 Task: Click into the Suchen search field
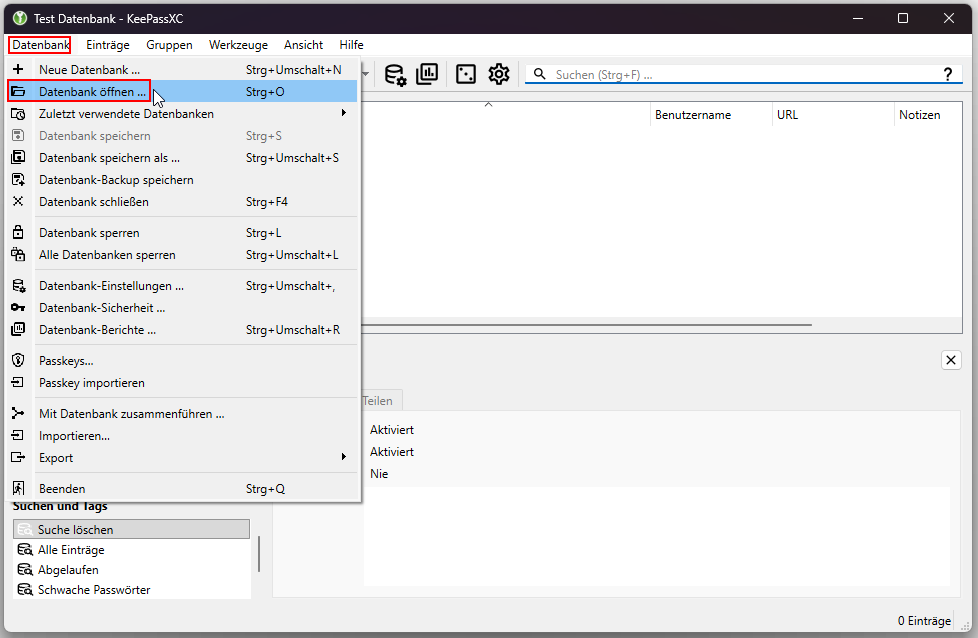click(x=742, y=75)
